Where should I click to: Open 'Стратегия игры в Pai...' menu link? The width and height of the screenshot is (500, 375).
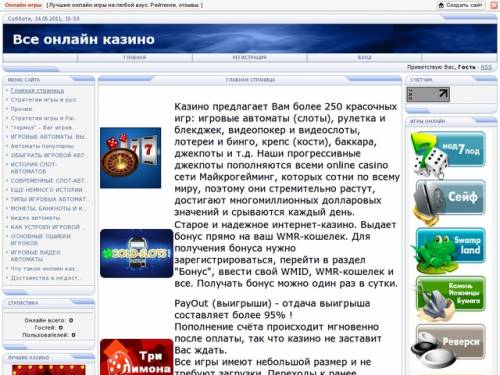point(44,118)
